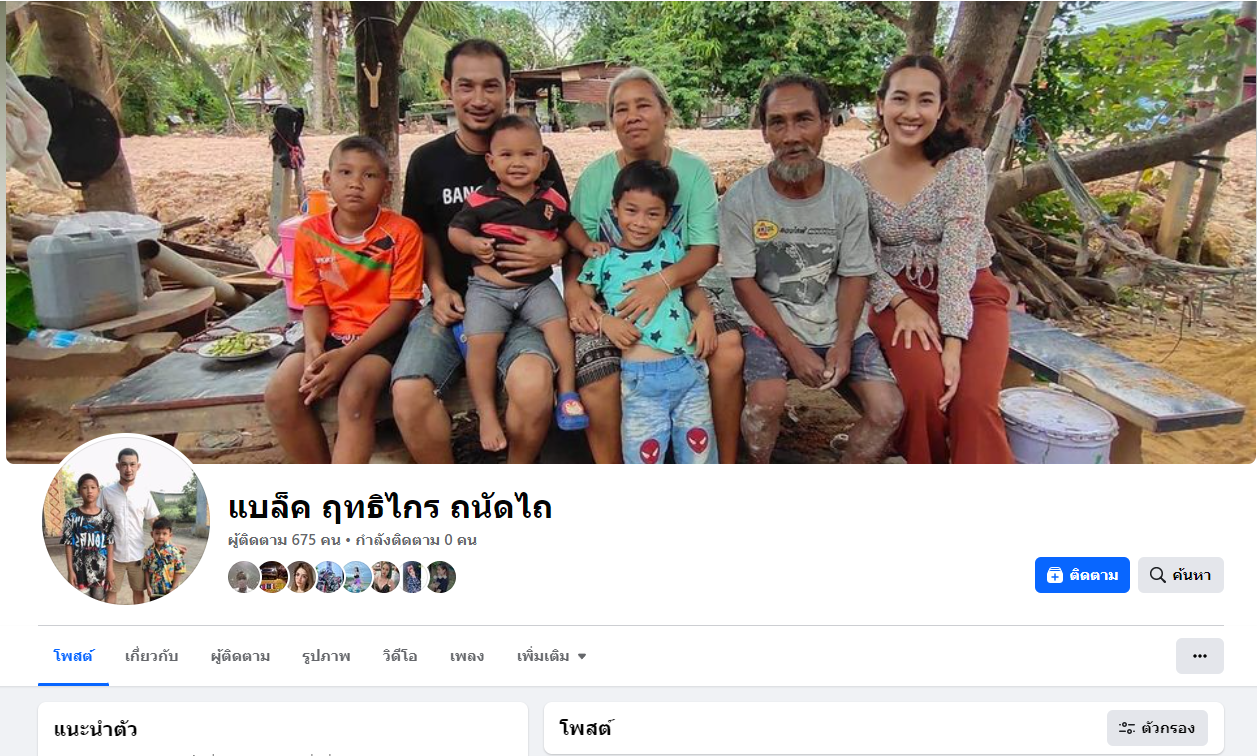Viewport: 1257px width, 756px height.
Task: Go to the รูปภาพ tab
Action: pyautogui.click(x=326, y=656)
